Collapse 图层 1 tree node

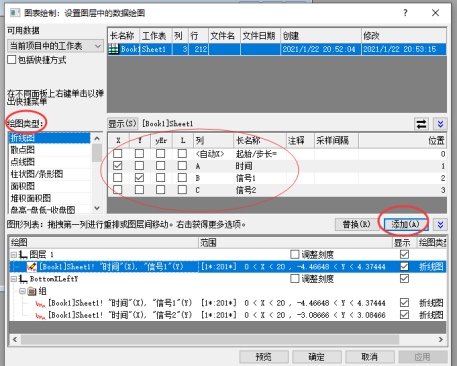pos(14,255)
